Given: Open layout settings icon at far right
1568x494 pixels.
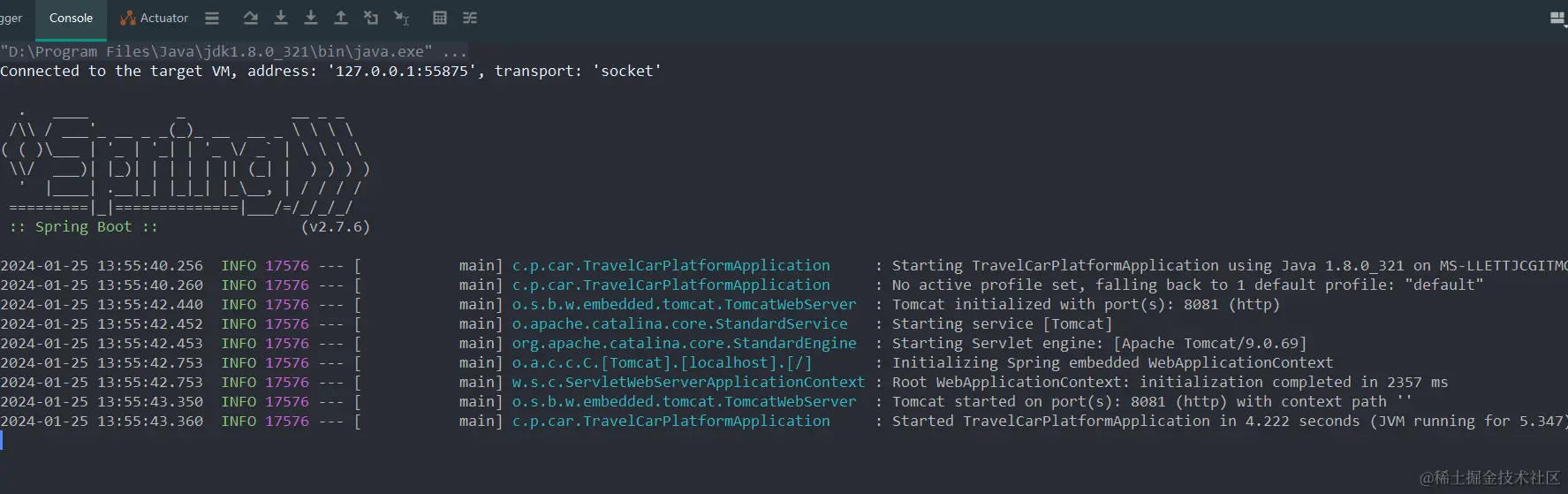Looking at the screenshot, I should point(1558,18).
